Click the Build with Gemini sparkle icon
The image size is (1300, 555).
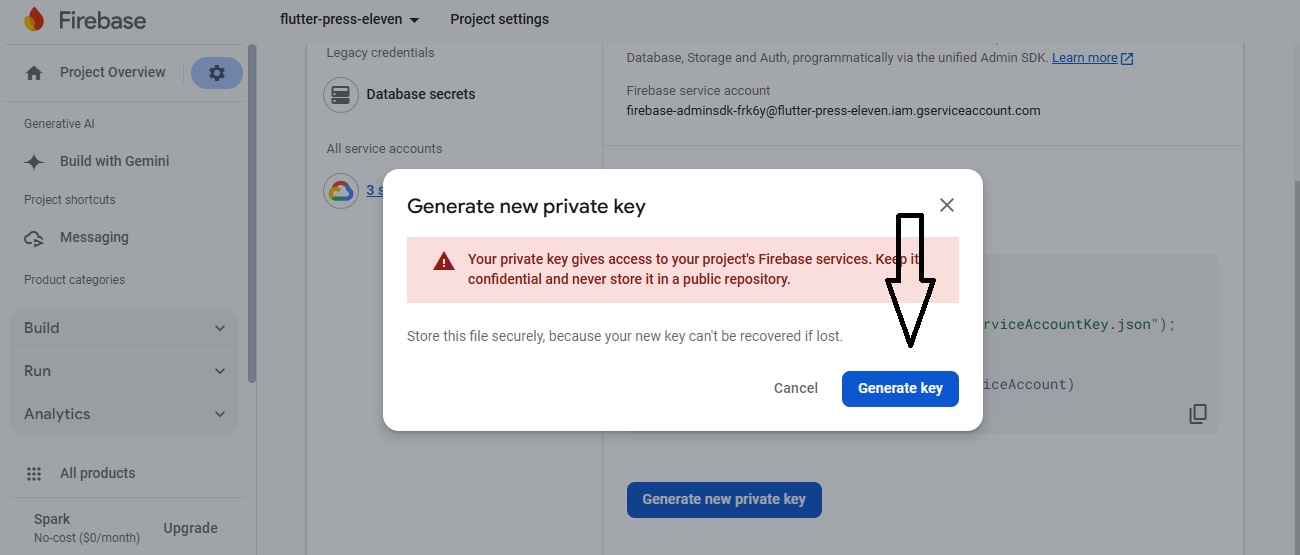pos(34,161)
